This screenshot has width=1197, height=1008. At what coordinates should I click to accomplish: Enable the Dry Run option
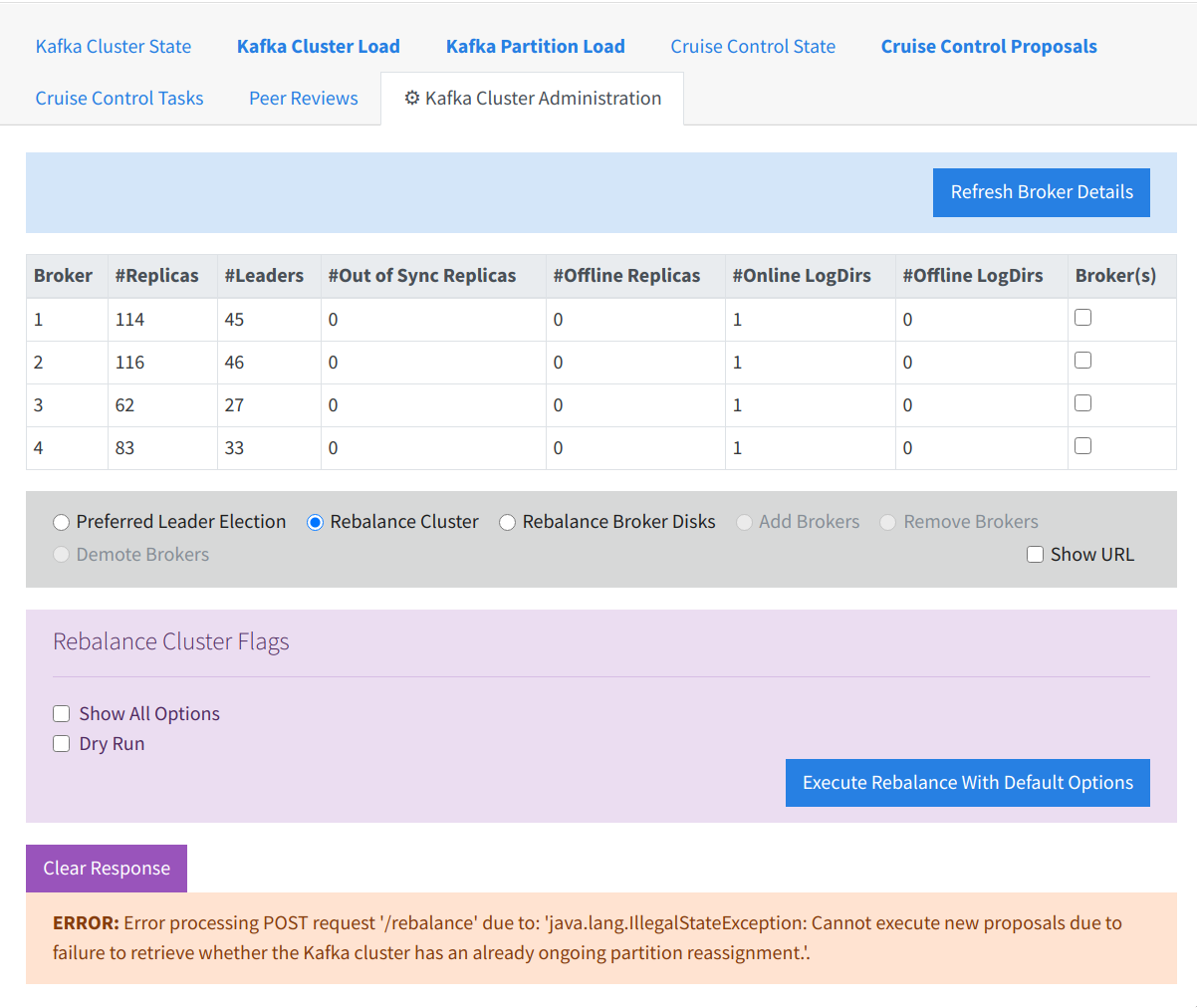(61, 743)
